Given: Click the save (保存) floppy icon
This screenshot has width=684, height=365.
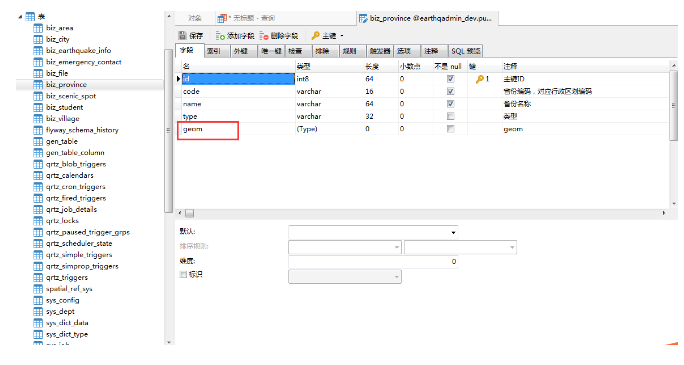Looking at the screenshot, I should coord(182,36).
